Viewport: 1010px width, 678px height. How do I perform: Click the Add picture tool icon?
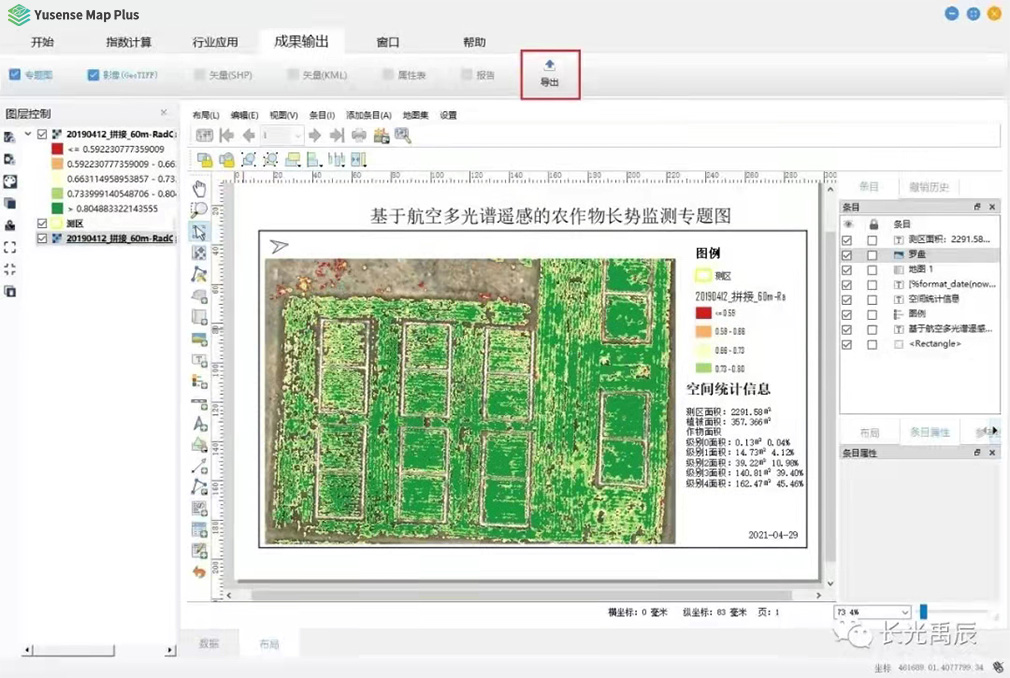[x=199, y=339]
